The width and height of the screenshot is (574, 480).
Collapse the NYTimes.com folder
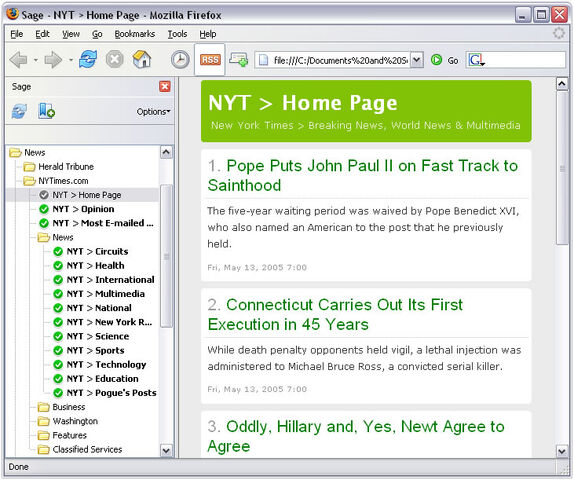(x=29, y=181)
